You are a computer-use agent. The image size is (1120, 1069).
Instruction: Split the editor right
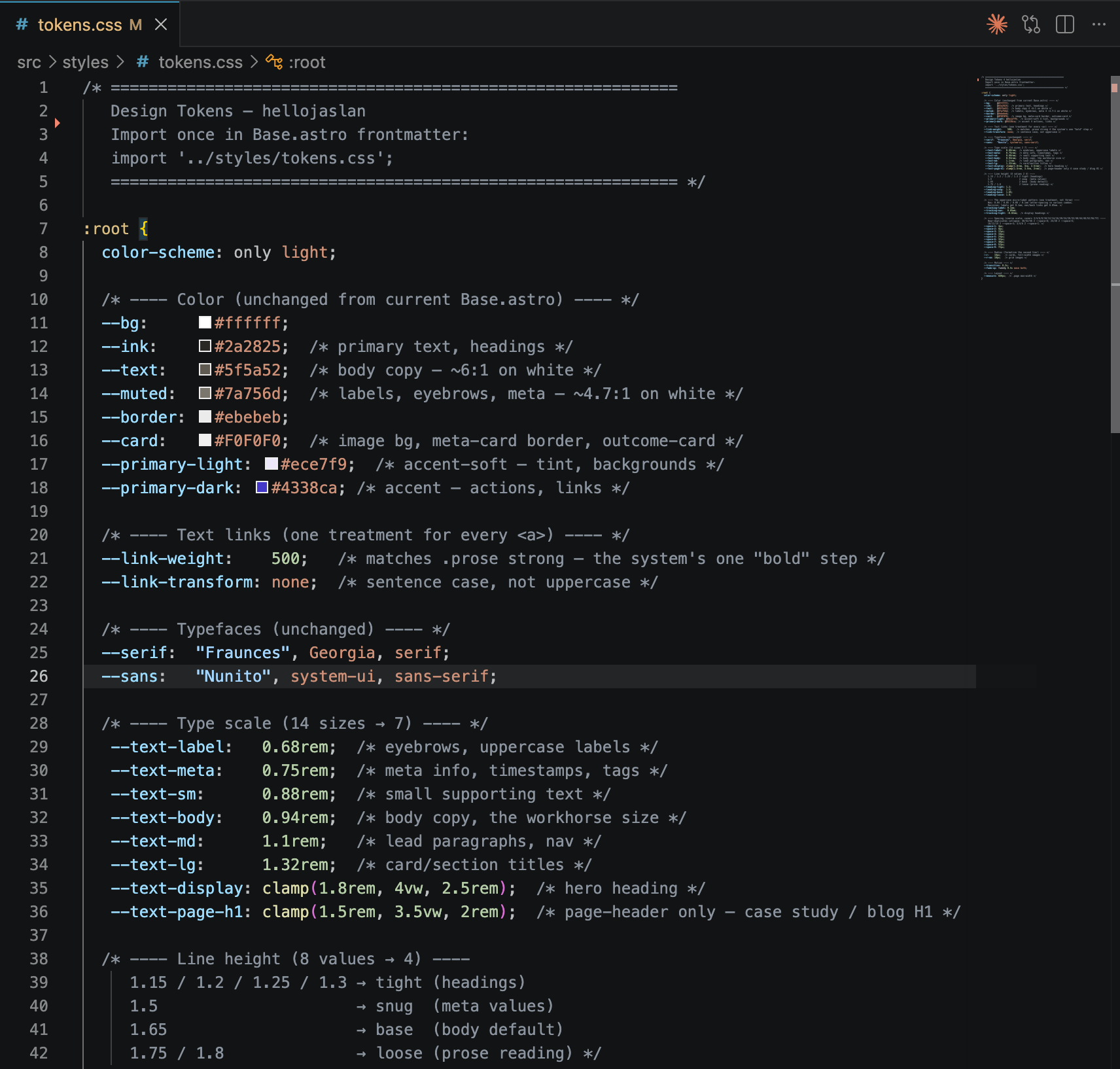tap(1065, 25)
